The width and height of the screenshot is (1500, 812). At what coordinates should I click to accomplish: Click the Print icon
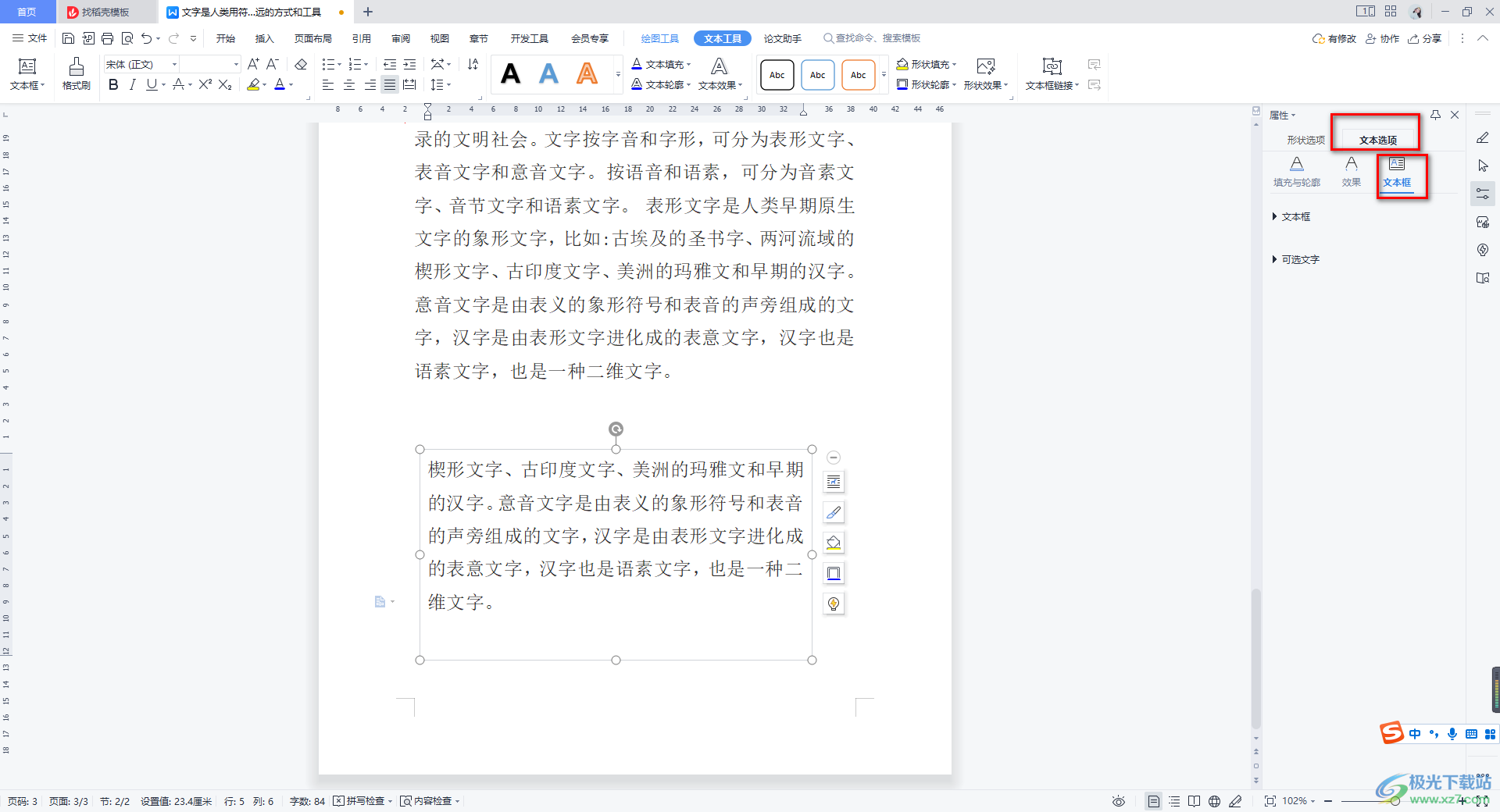click(x=108, y=38)
